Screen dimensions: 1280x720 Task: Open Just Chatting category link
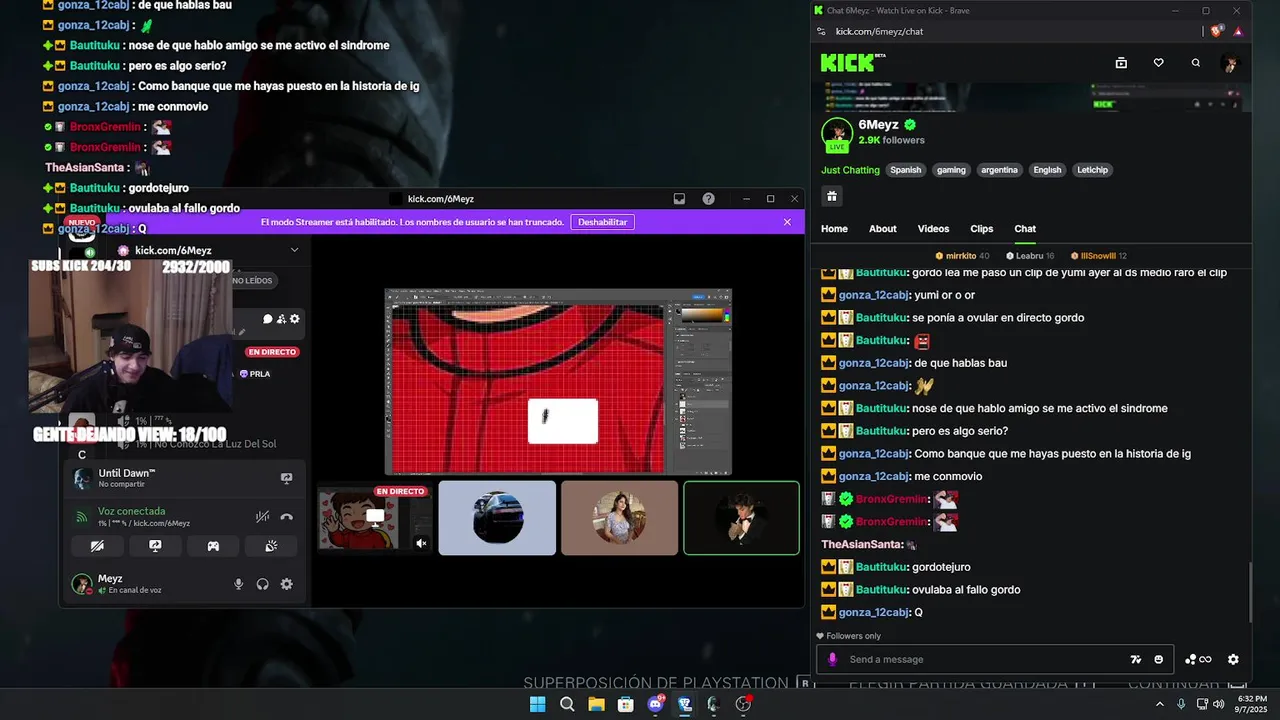pyautogui.click(x=851, y=170)
